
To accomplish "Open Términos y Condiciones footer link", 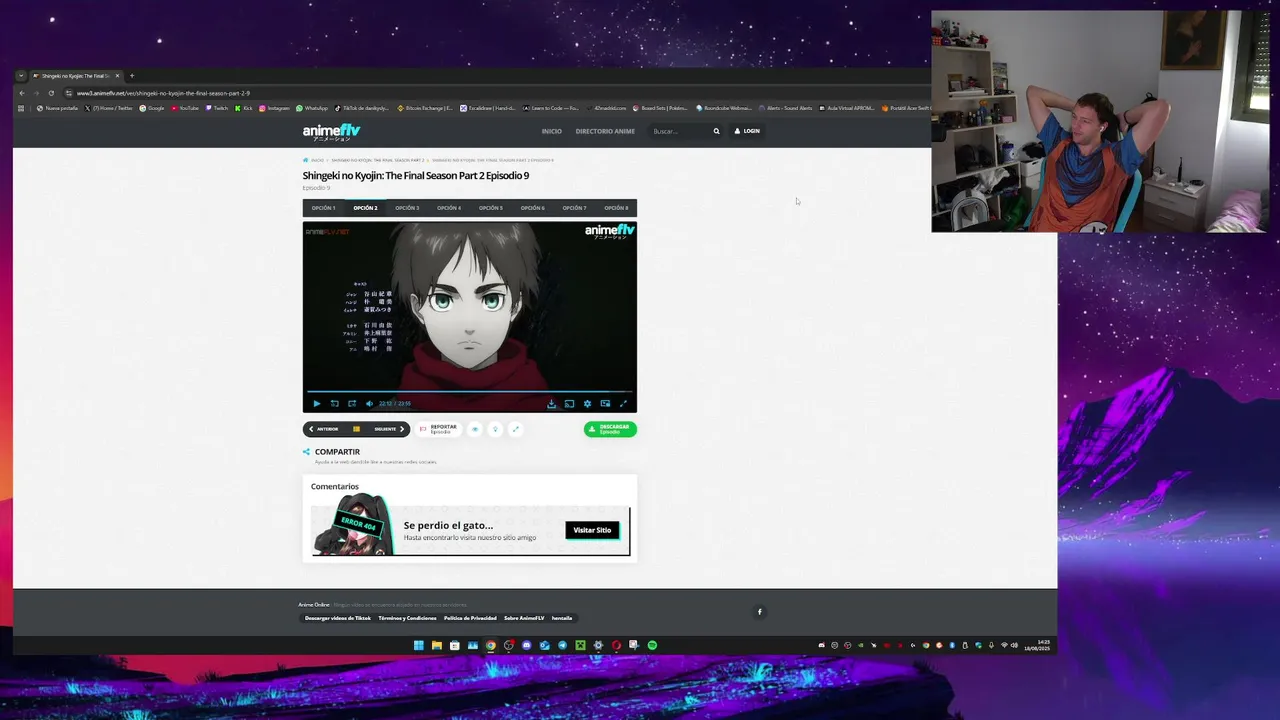I will (x=407, y=618).
